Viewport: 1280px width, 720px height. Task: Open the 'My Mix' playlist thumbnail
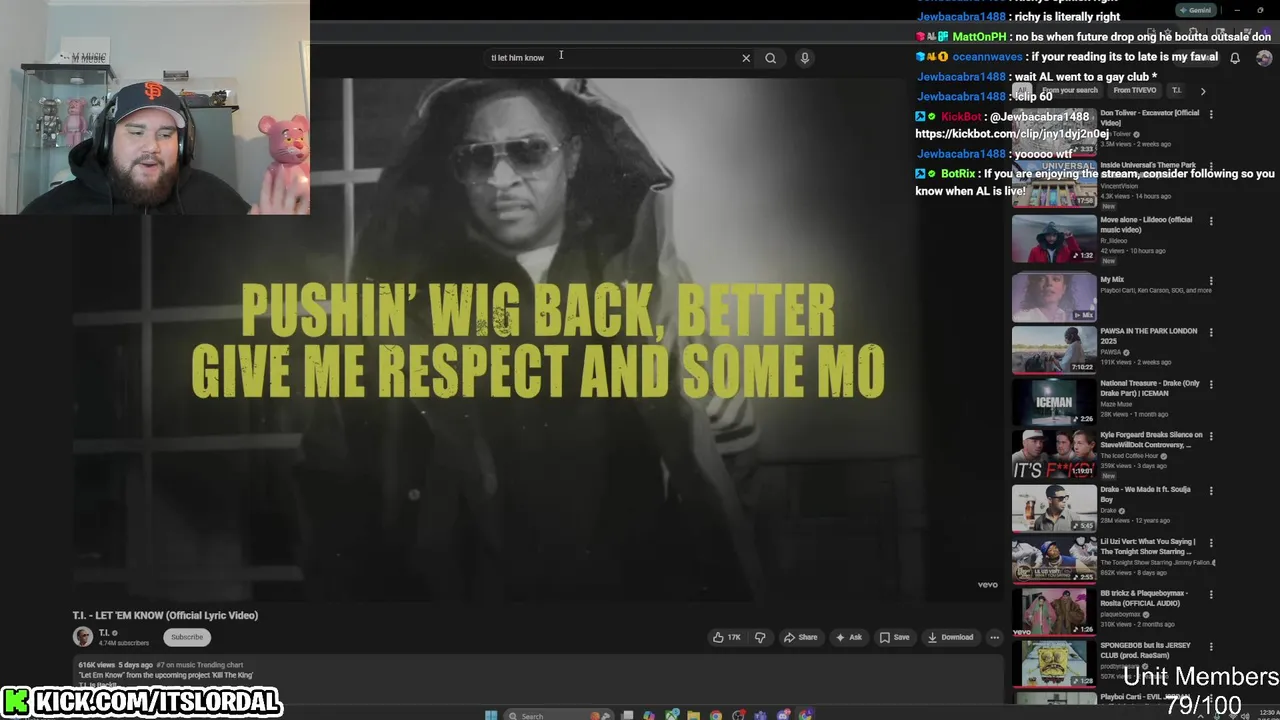tap(1054, 297)
